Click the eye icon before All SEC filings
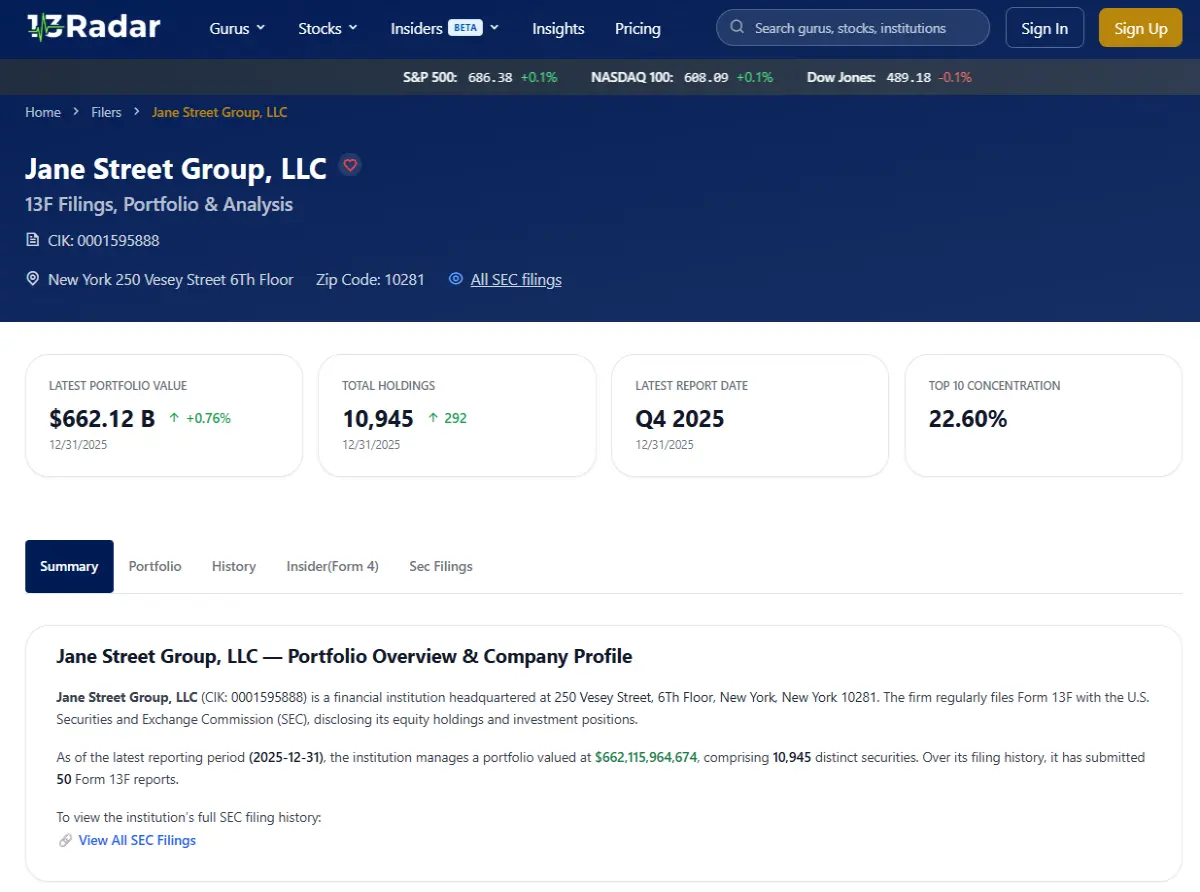 tap(456, 279)
